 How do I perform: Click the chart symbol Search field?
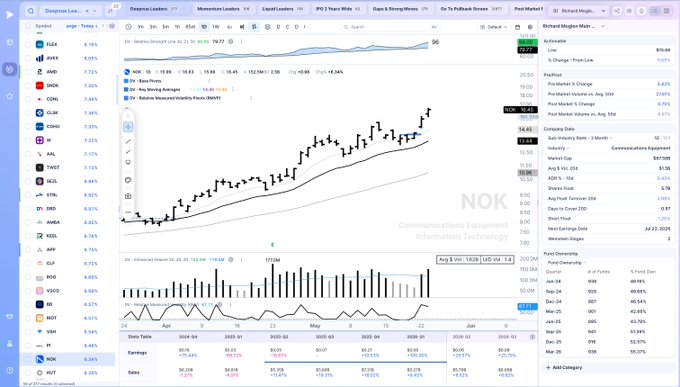coord(390,27)
